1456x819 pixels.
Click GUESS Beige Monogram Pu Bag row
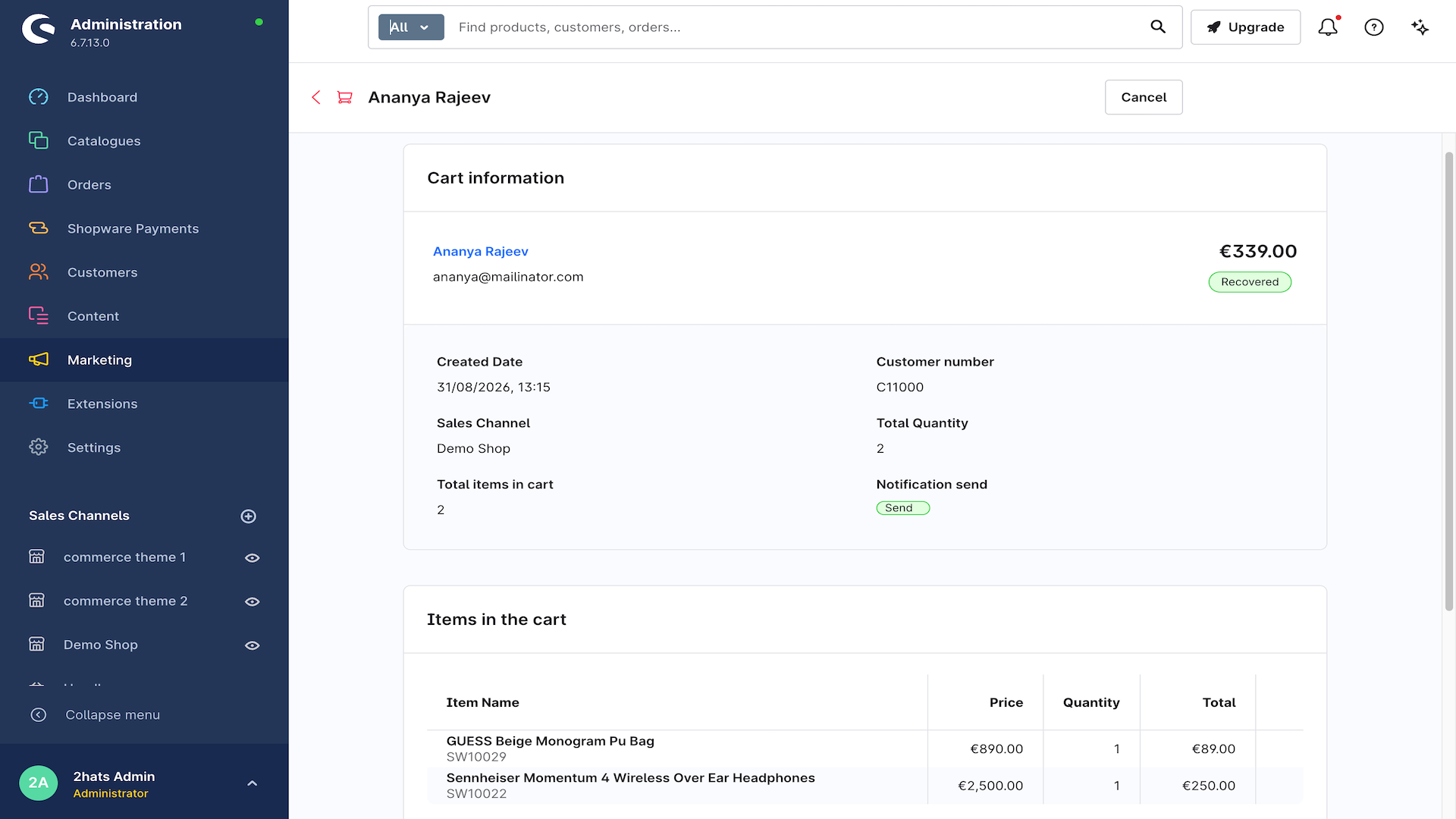pos(864,748)
